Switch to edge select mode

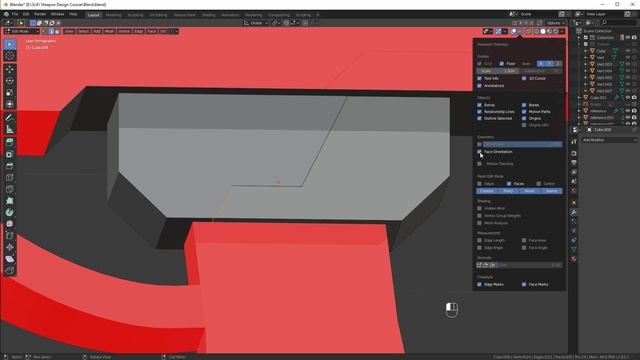coord(51,31)
